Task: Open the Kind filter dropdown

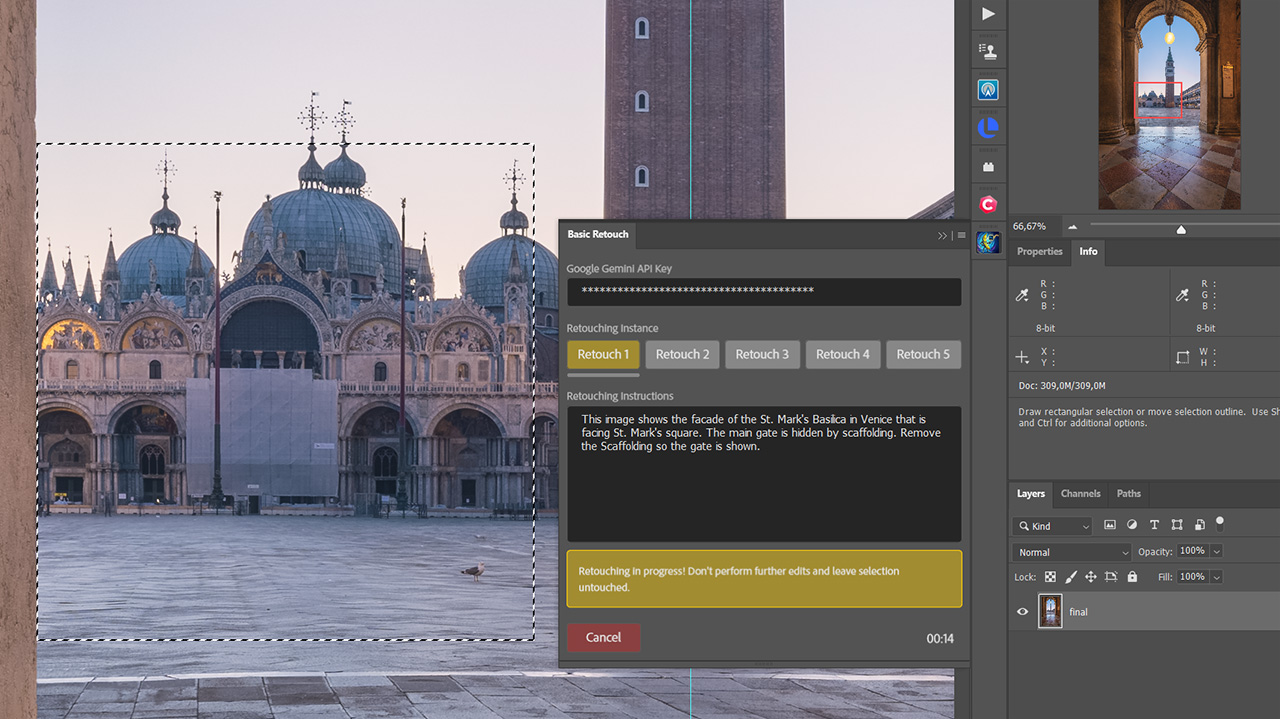Action: pyautogui.click(x=1052, y=525)
